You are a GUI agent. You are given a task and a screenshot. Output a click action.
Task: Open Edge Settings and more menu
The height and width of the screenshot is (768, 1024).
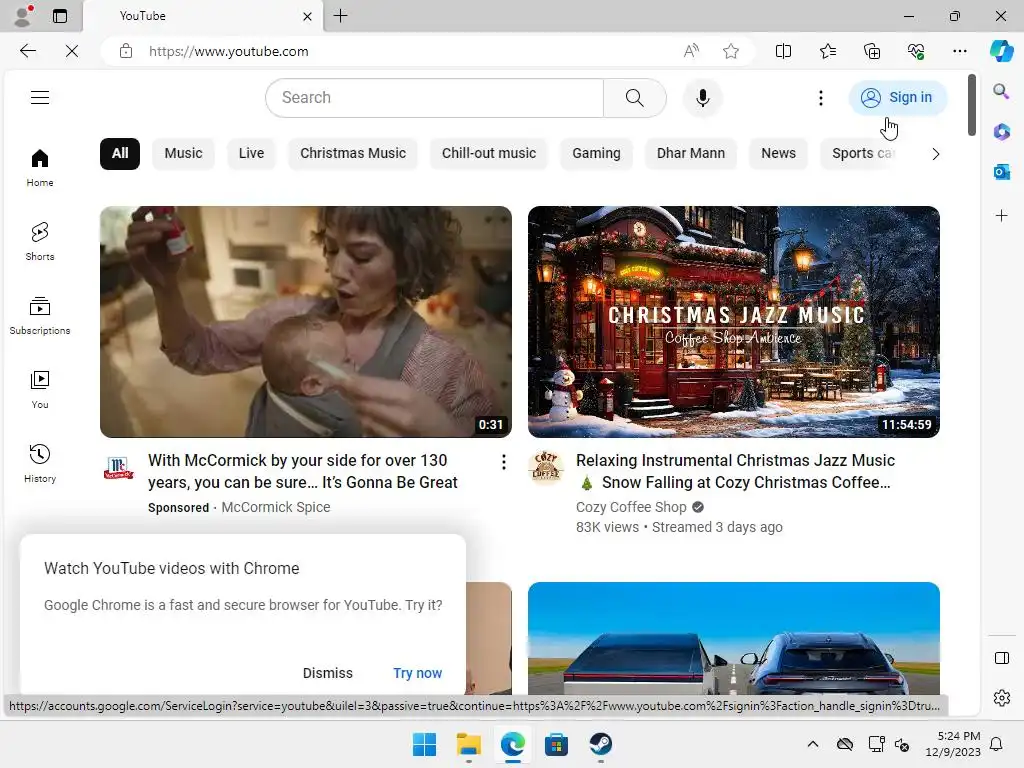click(959, 51)
